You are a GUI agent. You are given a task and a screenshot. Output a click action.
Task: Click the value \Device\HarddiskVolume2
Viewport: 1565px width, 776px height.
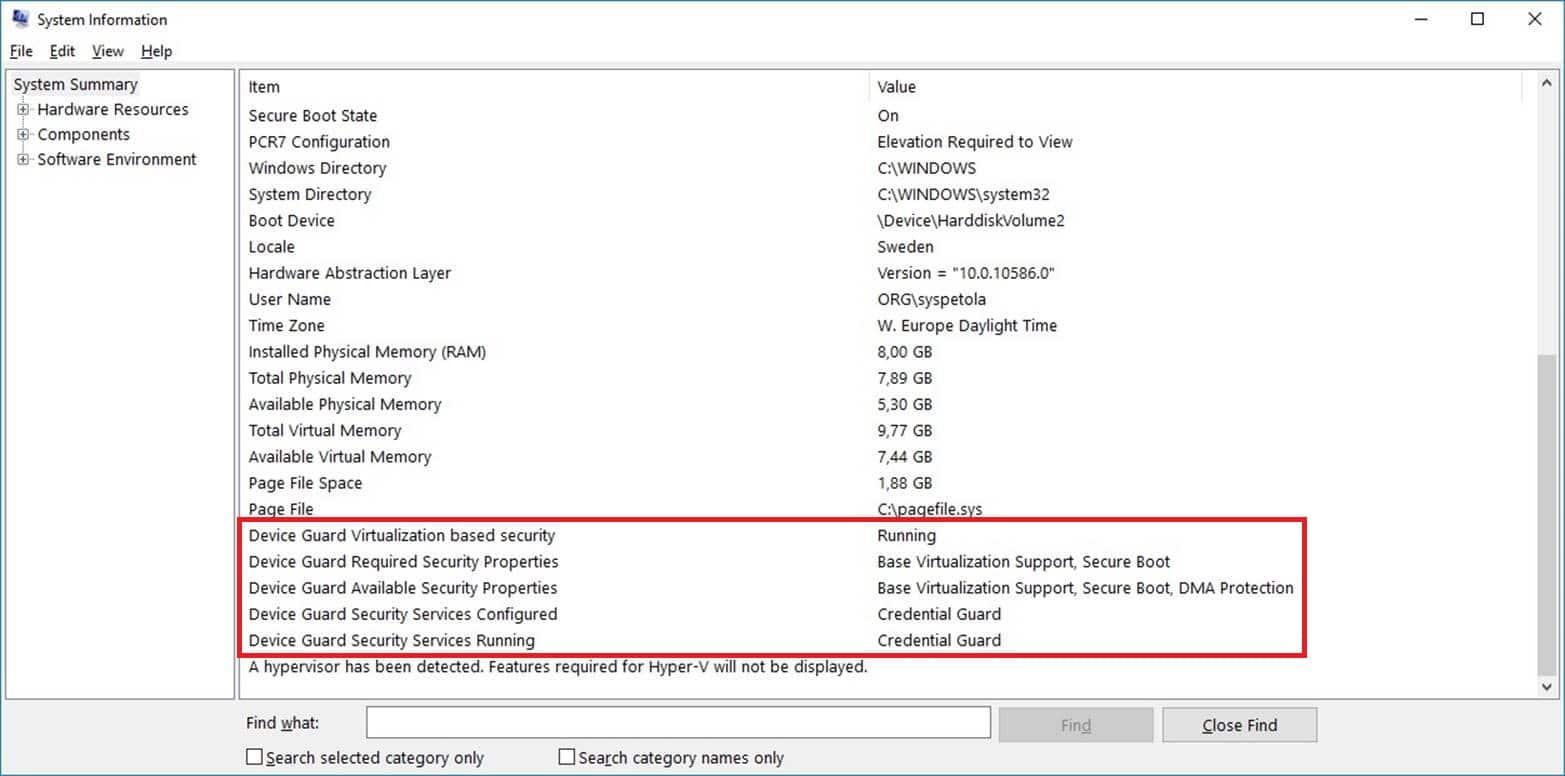point(971,221)
